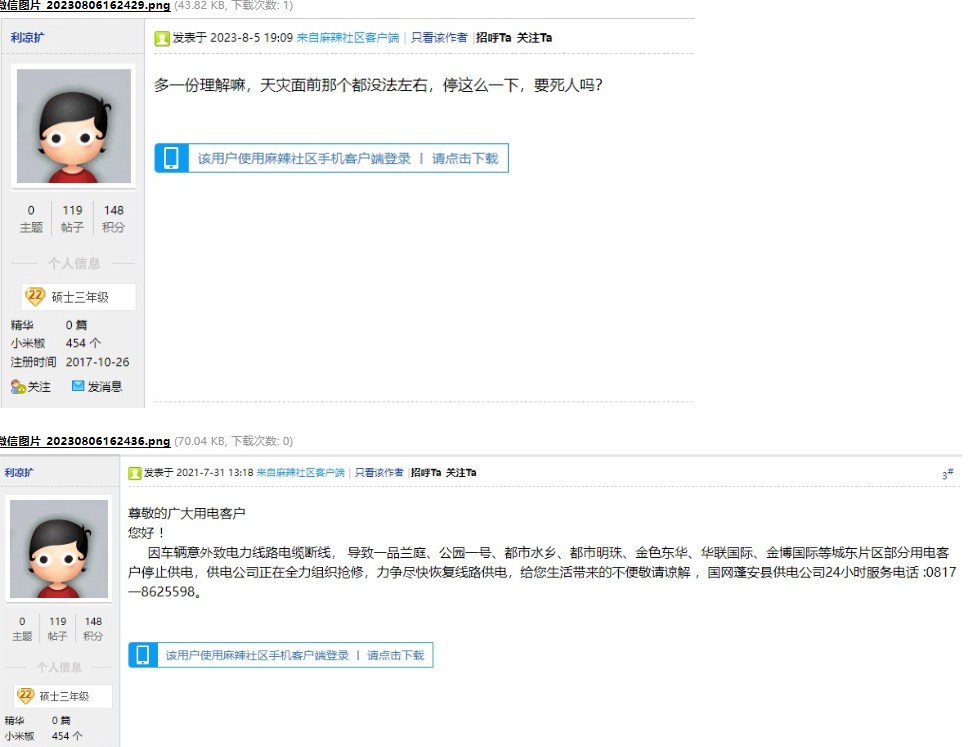Click the phone icon in upper download banner
Image resolution: width=971 pixels, height=747 pixels.
click(172, 158)
